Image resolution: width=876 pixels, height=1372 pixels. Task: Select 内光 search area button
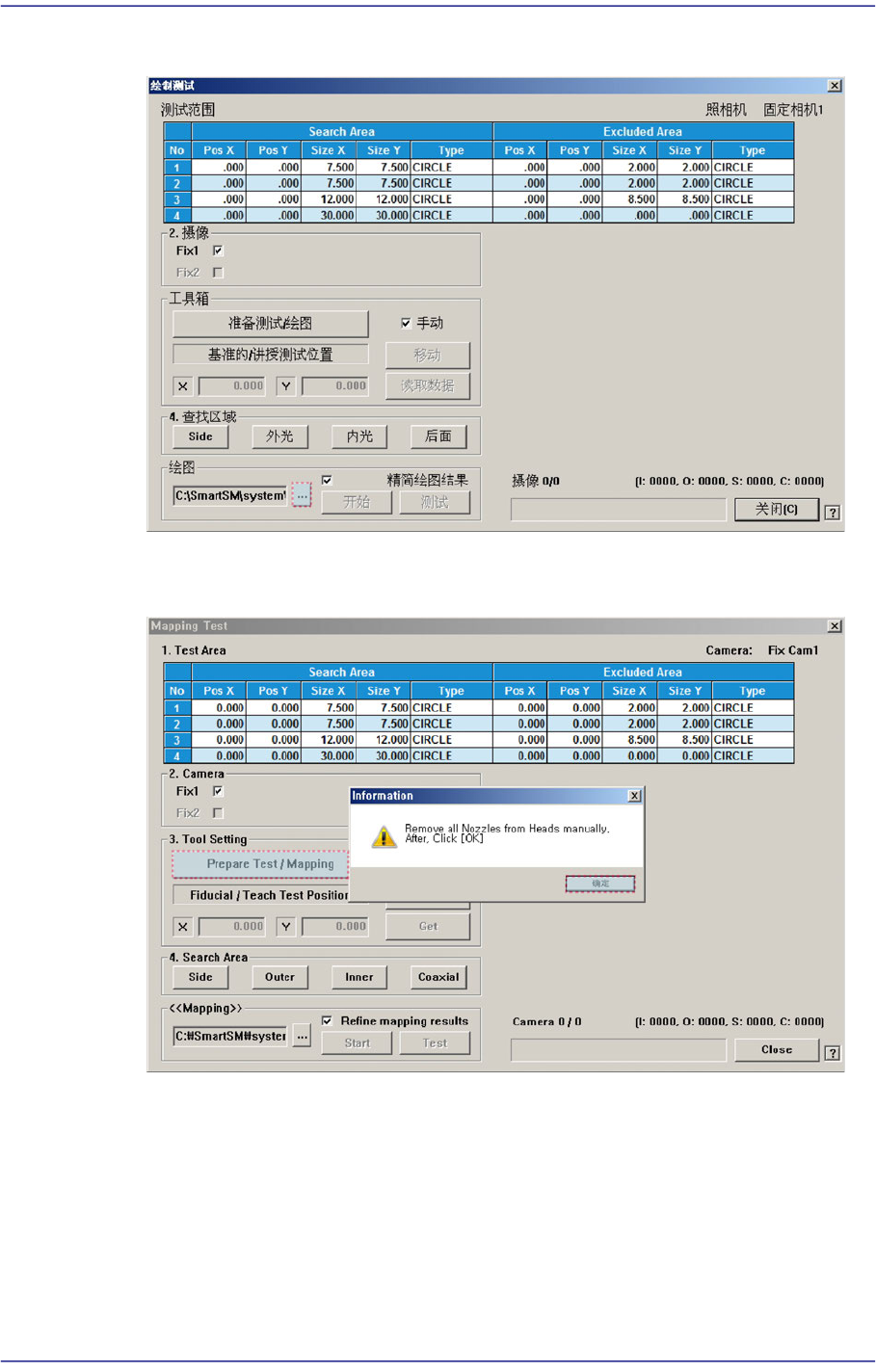click(359, 436)
